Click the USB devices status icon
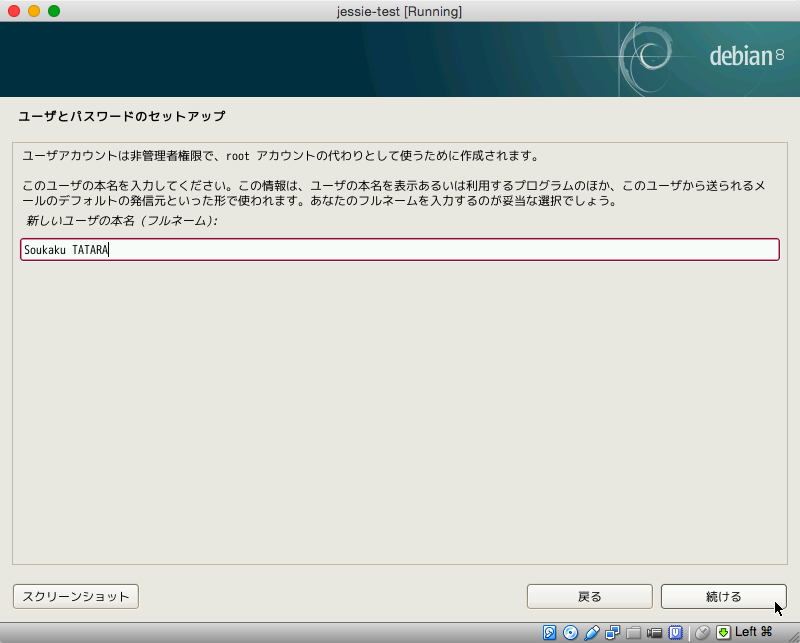 [x=591, y=633]
